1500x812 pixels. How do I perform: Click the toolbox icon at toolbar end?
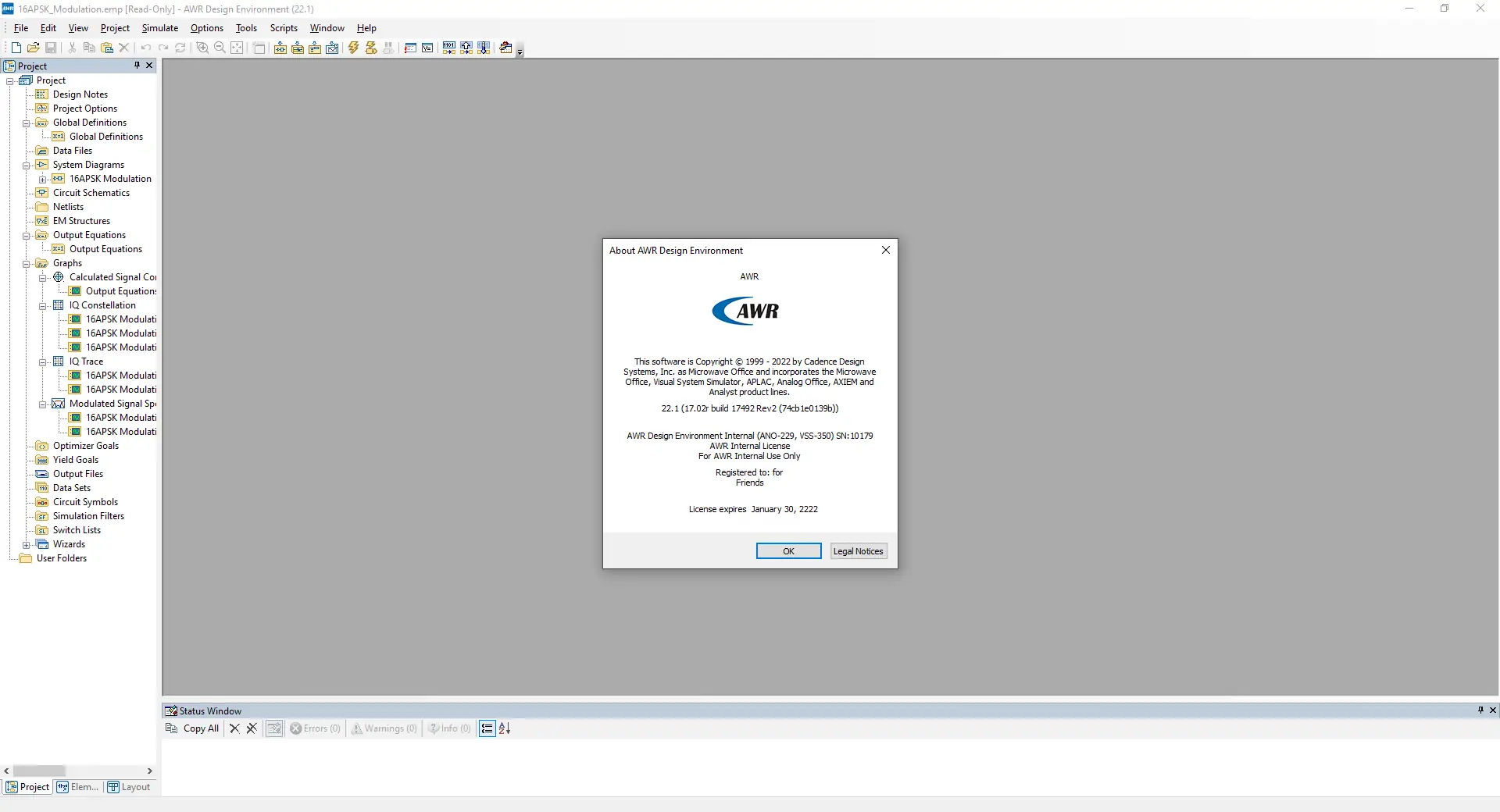(505, 48)
